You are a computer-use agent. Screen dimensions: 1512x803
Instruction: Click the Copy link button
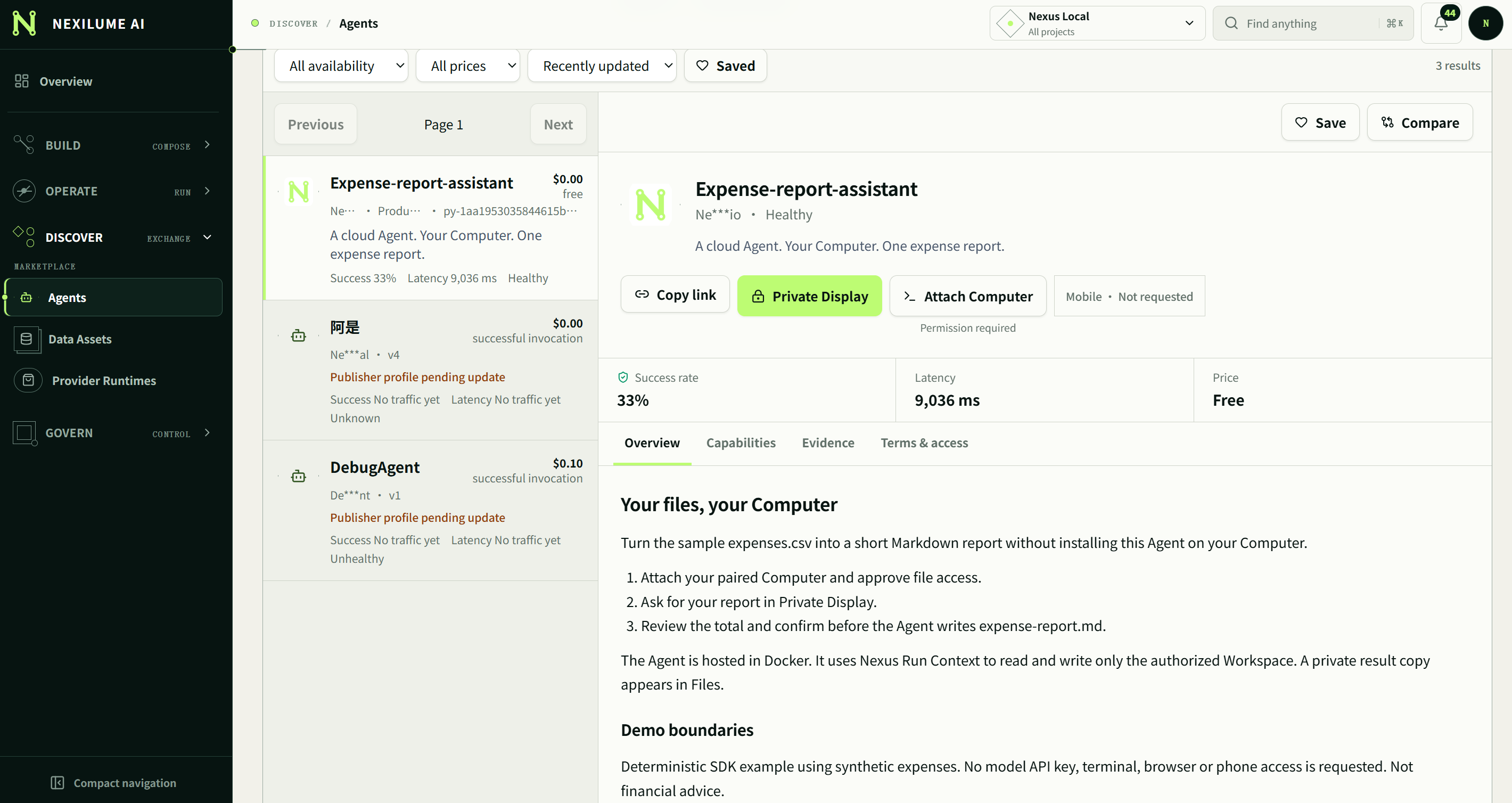point(675,294)
